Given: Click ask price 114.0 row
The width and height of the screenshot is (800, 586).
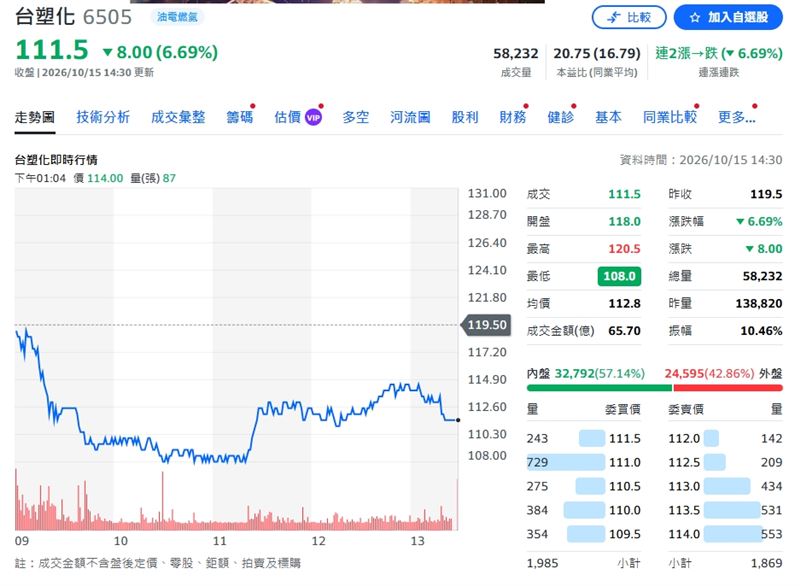Looking at the screenshot, I should pyautogui.click(x=725, y=534).
